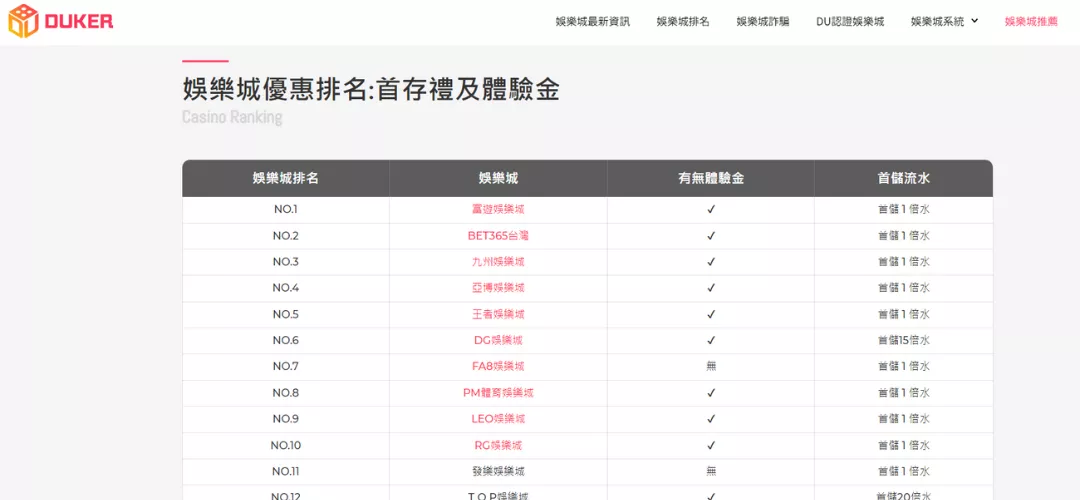1080x500 pixels.
Task: Click the 有無體驗金 column header
Action: click(711, 178)
